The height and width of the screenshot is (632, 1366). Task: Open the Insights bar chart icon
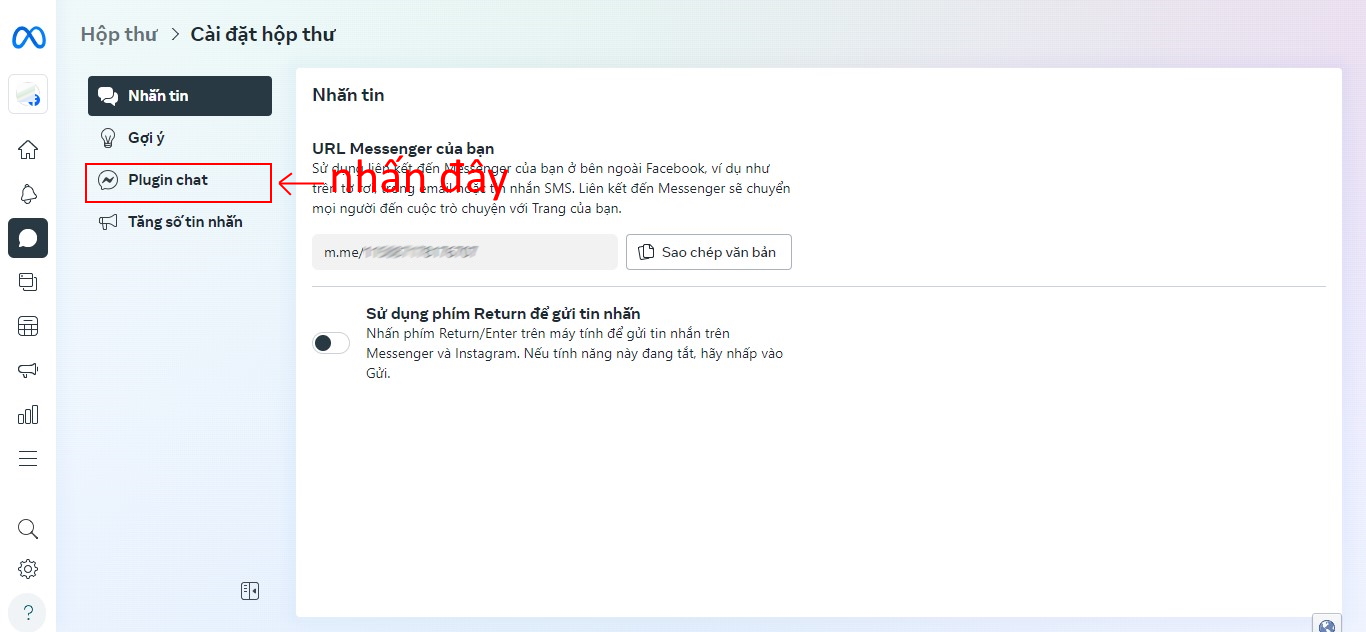tap(28, 414)
